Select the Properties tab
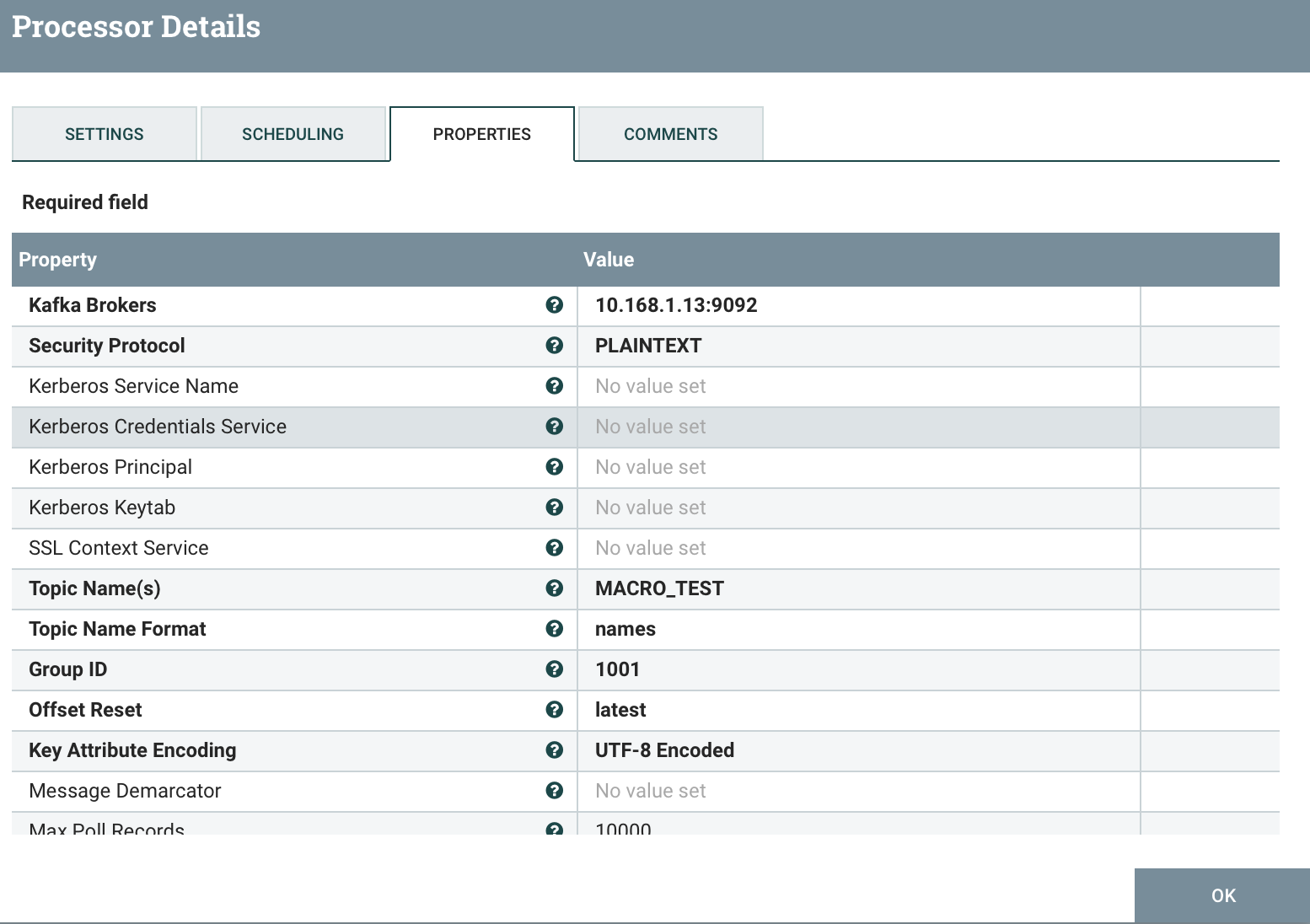This screenshot has height=924, width=1310. tap(482, 134)
